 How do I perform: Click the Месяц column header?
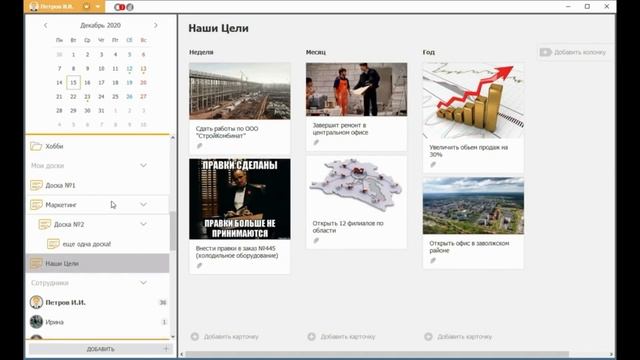(316, 52)
